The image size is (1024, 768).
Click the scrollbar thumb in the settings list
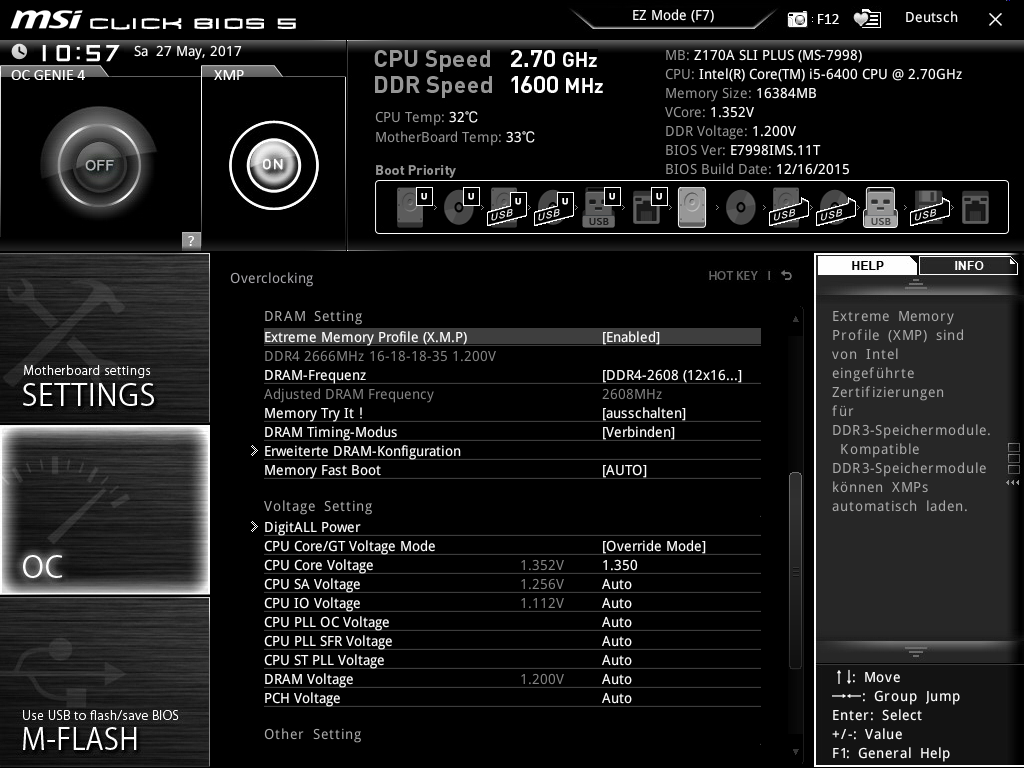pyautogui.click(x=795, y=571)
